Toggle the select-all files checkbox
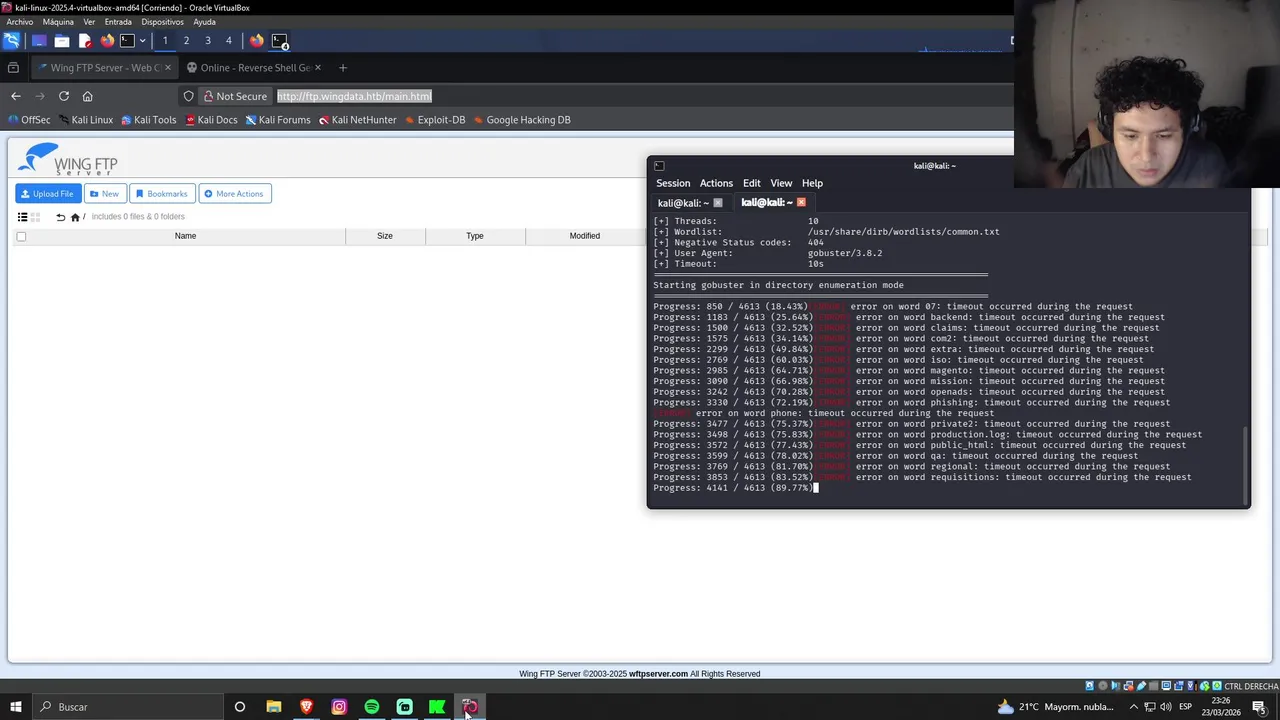The image size is (1280, 720). pyautogui.click(x=21, y=237)
